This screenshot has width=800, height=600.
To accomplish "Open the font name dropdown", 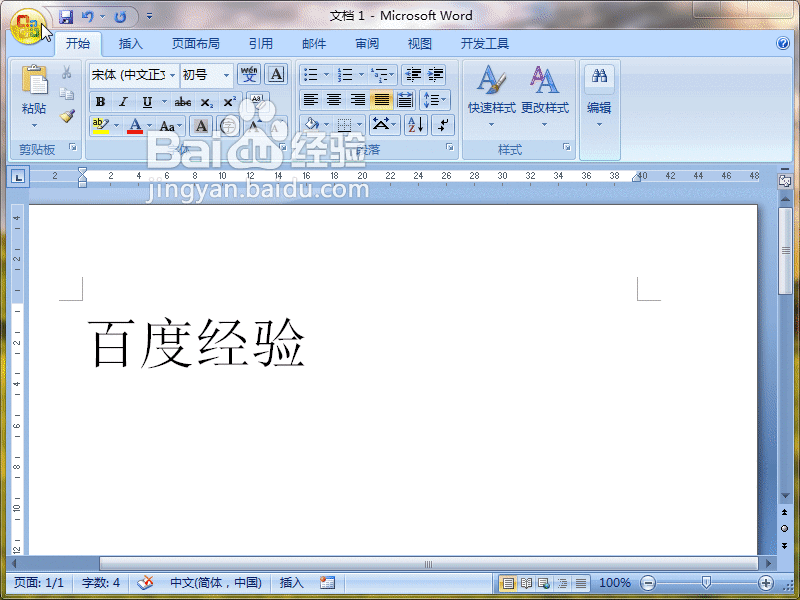I will click(172, 75).
